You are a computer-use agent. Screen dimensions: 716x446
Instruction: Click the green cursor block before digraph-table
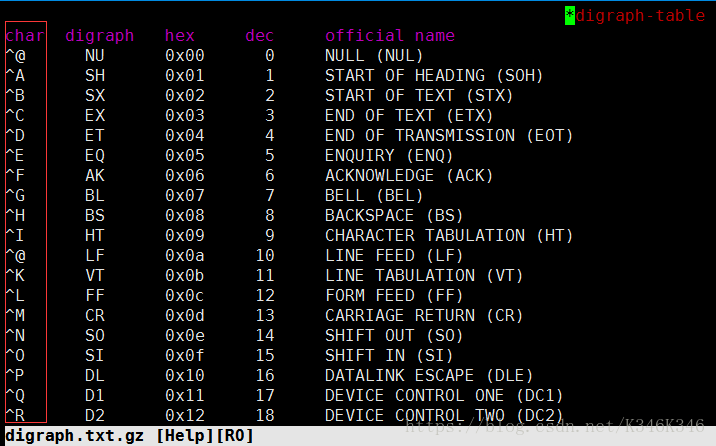(569, 15)
